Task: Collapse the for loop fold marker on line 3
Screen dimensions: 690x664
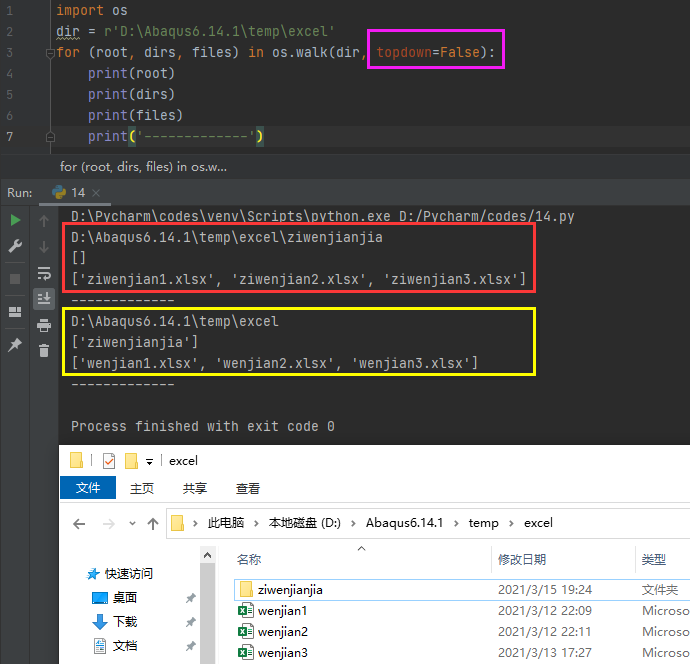Action: point(50,53)
